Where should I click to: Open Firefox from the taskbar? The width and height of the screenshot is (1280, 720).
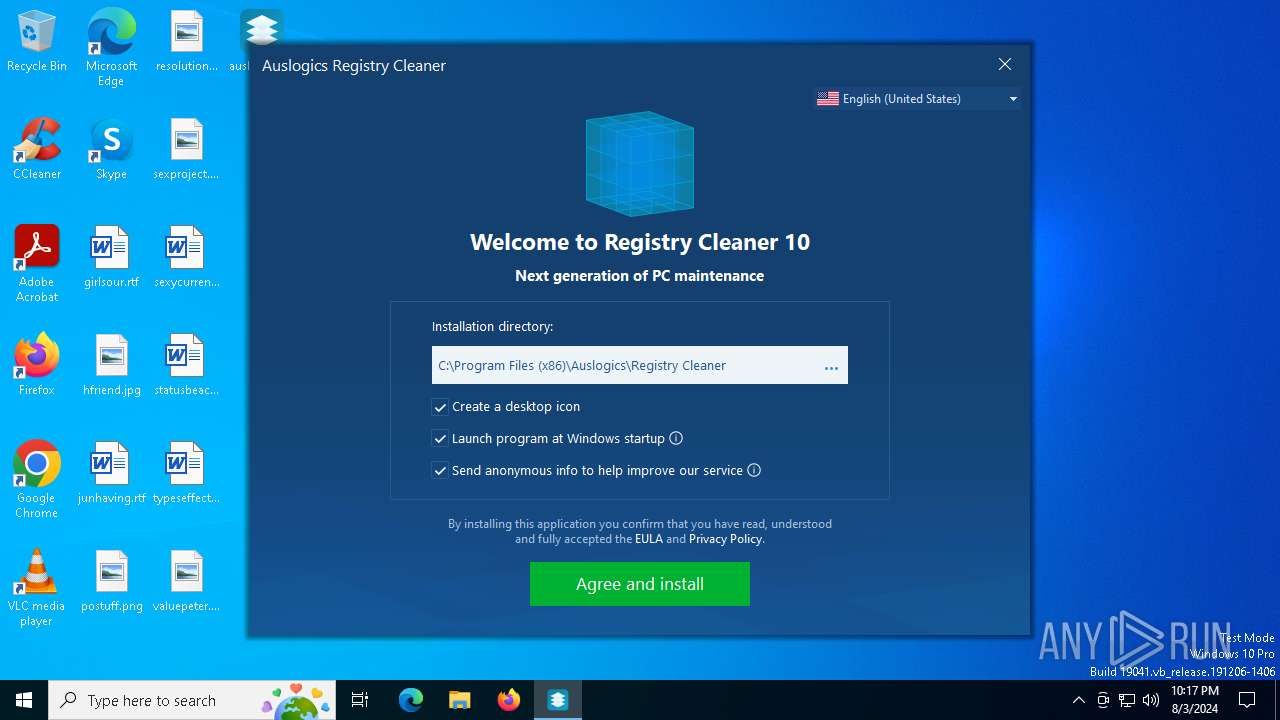508,700
